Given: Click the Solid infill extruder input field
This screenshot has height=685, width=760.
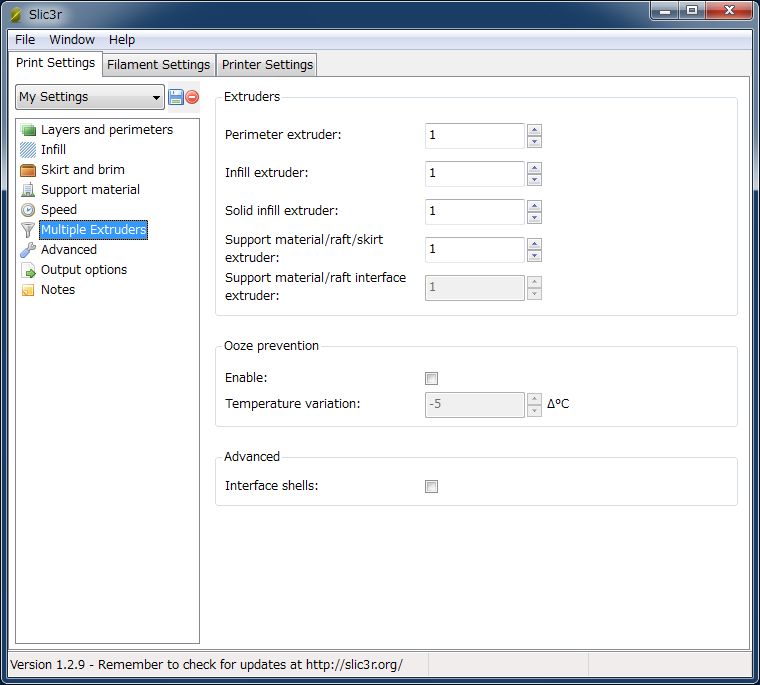Looking at the screenshot, I should [475, 212].
